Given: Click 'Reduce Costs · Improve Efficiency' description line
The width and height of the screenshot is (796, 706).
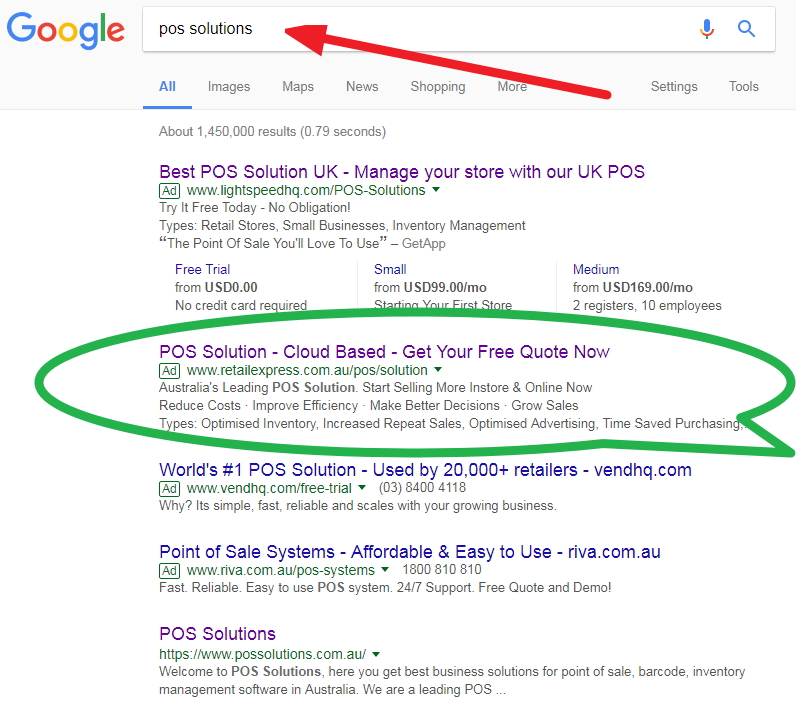Looking at the screenshot, I should click(369, 406).
